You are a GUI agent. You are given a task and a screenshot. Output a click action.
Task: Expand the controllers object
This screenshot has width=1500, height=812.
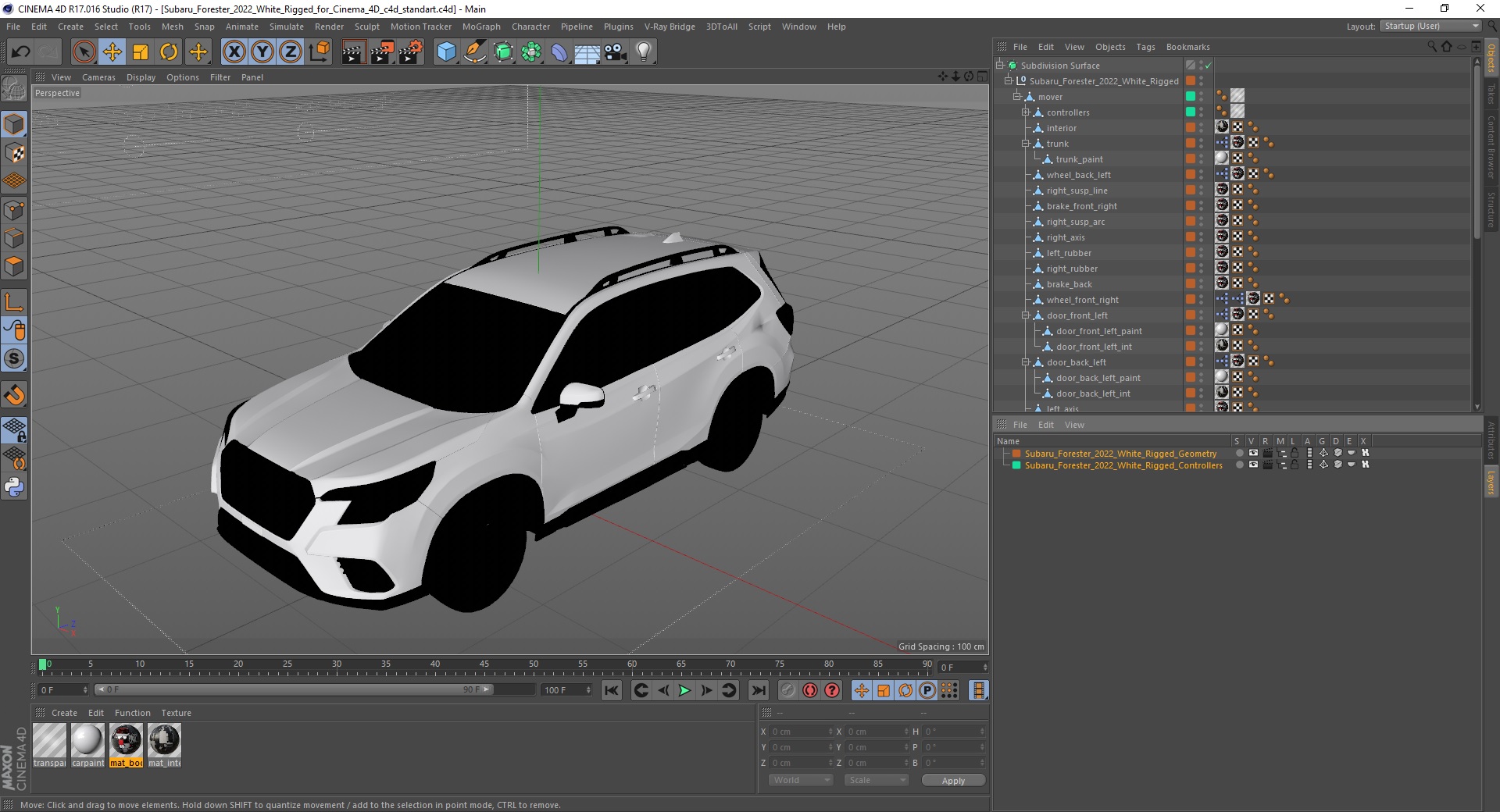tap(1026, 112)
